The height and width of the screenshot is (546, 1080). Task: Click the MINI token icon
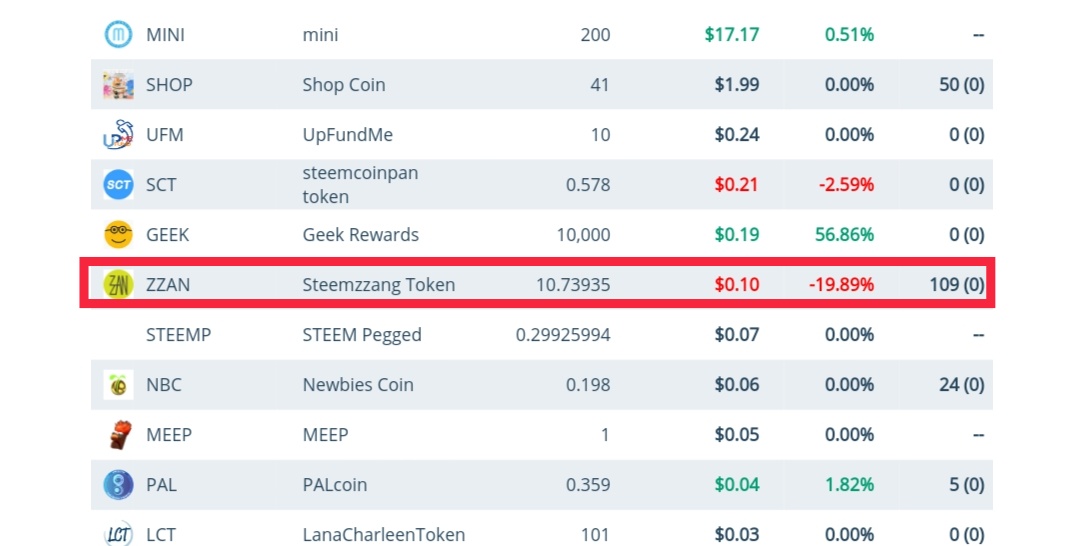[x=118, y=35]
